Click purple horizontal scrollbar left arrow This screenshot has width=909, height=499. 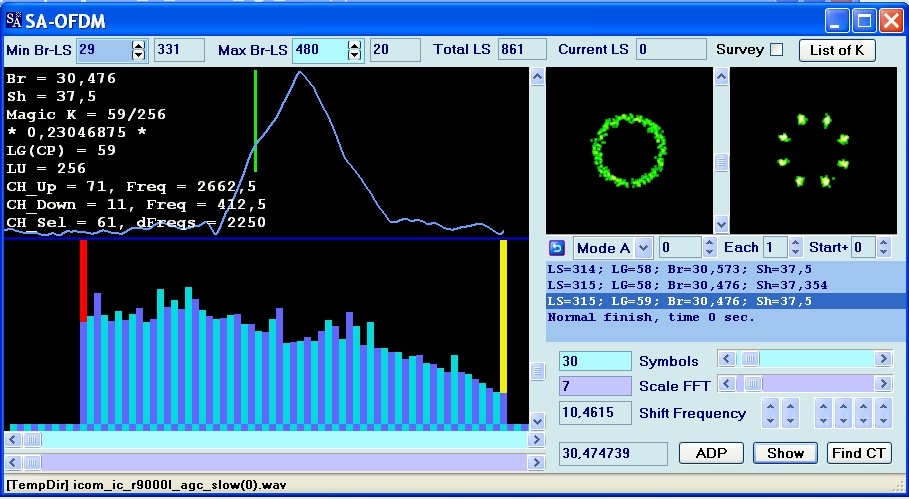(x=13, y=462)
